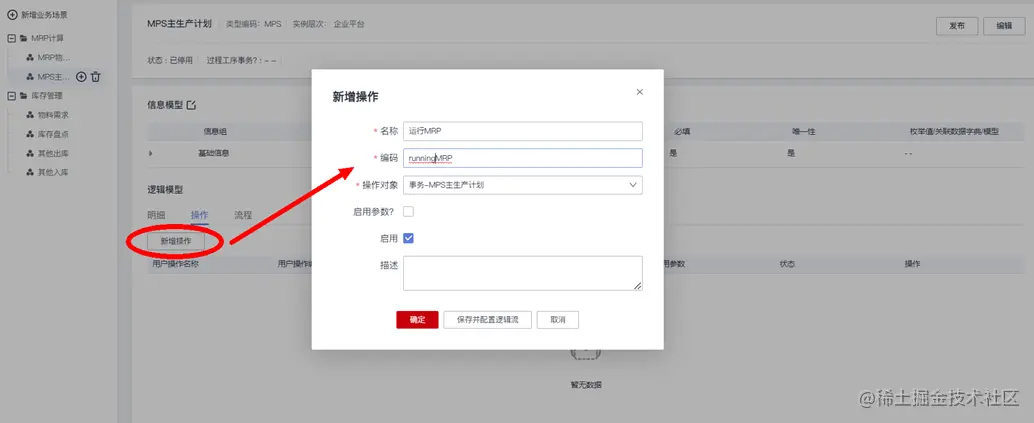Click the model icon before 其他入库

30,172
